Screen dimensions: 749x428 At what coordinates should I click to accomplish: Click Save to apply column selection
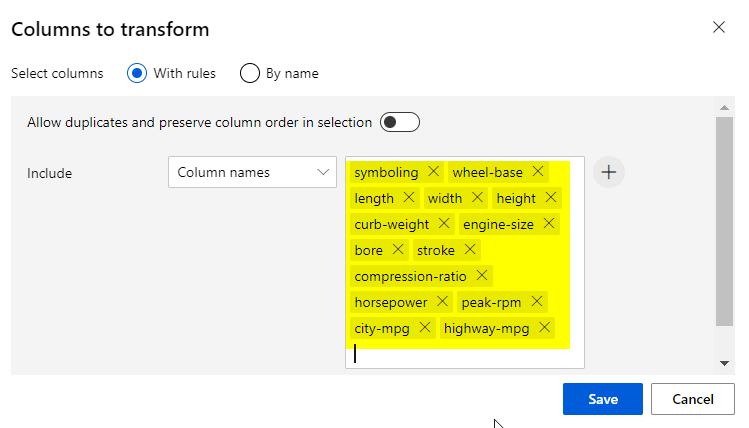[x=602, y=399]
